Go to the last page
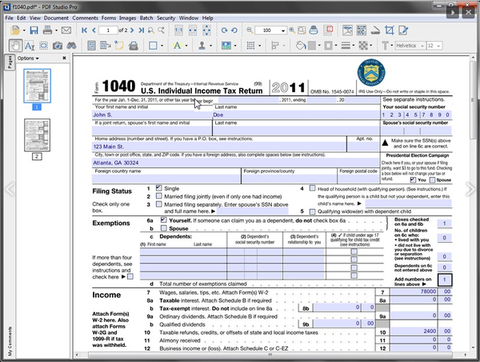Image resolution: width=480 pixels, height=362 pixels. click(x=141, y=30)
